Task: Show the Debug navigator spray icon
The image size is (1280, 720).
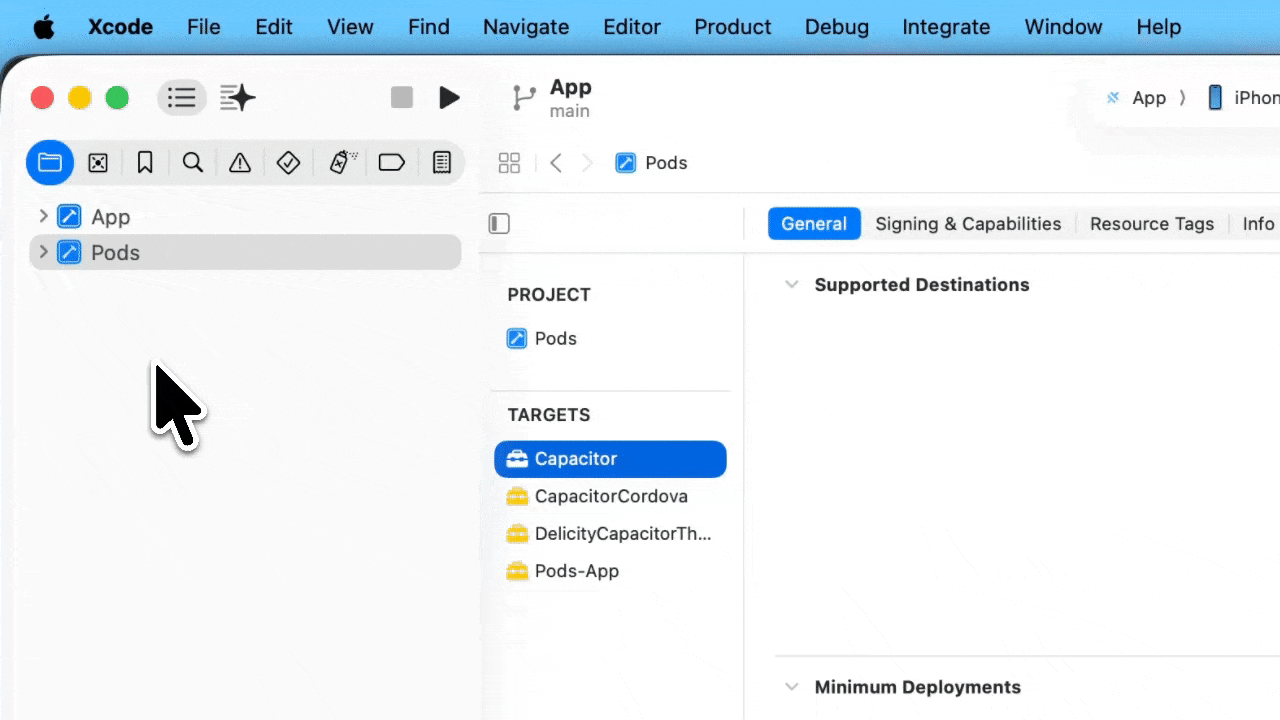Action: coord(343,162)
